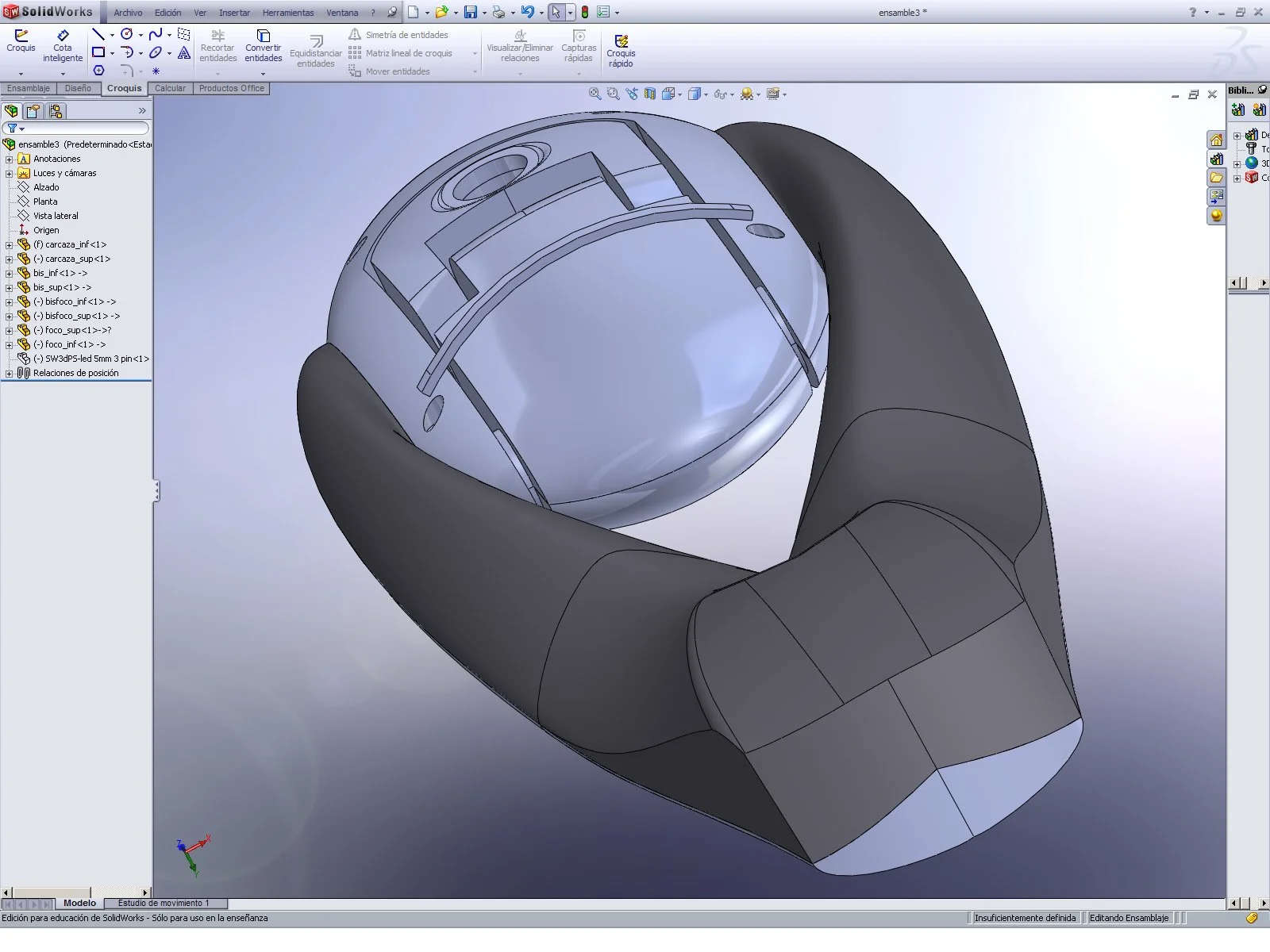The width and height of the screenshot is (1270, 952).
Task: Click the Open file icon
Action: coord(441,12)
